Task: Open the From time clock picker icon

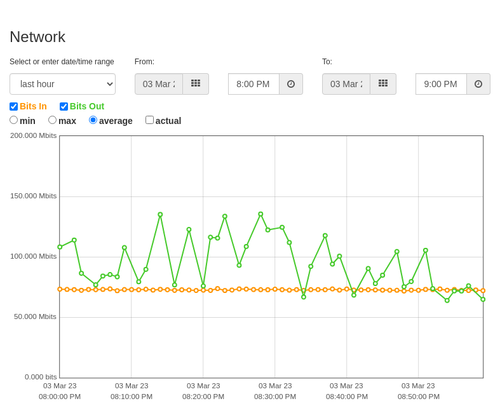Action: pyautogui.click(x=291, y=84)
